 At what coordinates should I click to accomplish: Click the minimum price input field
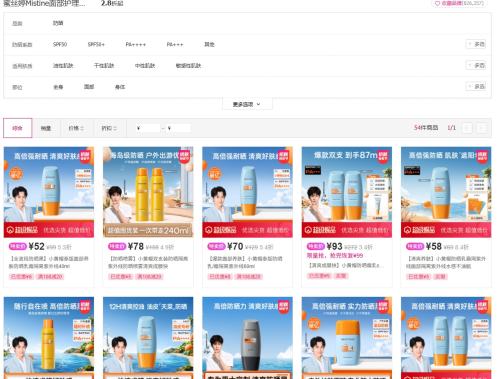[149, 128]
